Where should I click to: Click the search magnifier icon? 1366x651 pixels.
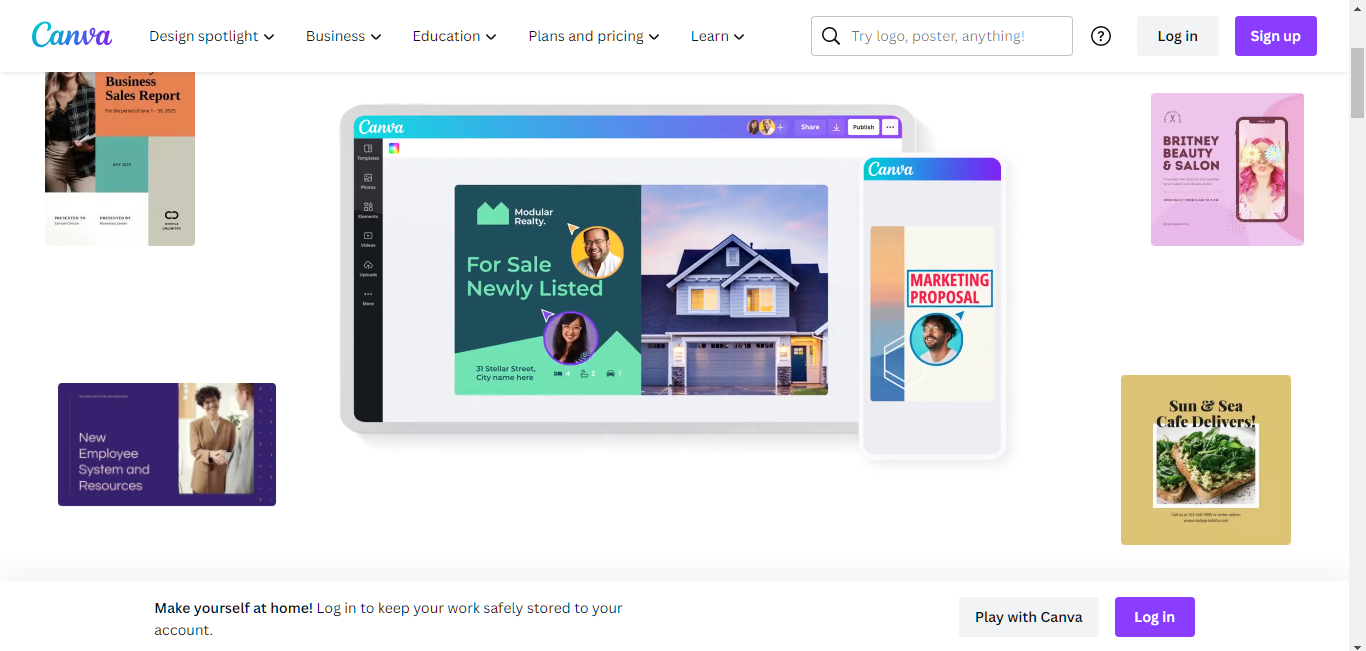(830, 35)
